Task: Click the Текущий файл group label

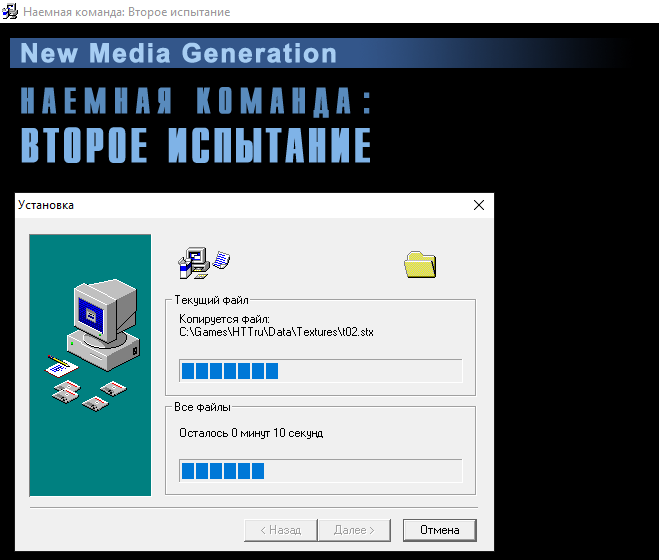Action: (x=211, y=300)
